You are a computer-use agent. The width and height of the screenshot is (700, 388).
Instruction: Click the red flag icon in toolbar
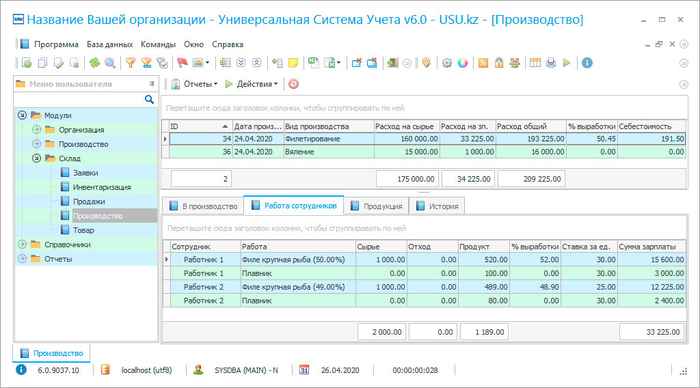[x=182, y=63]
